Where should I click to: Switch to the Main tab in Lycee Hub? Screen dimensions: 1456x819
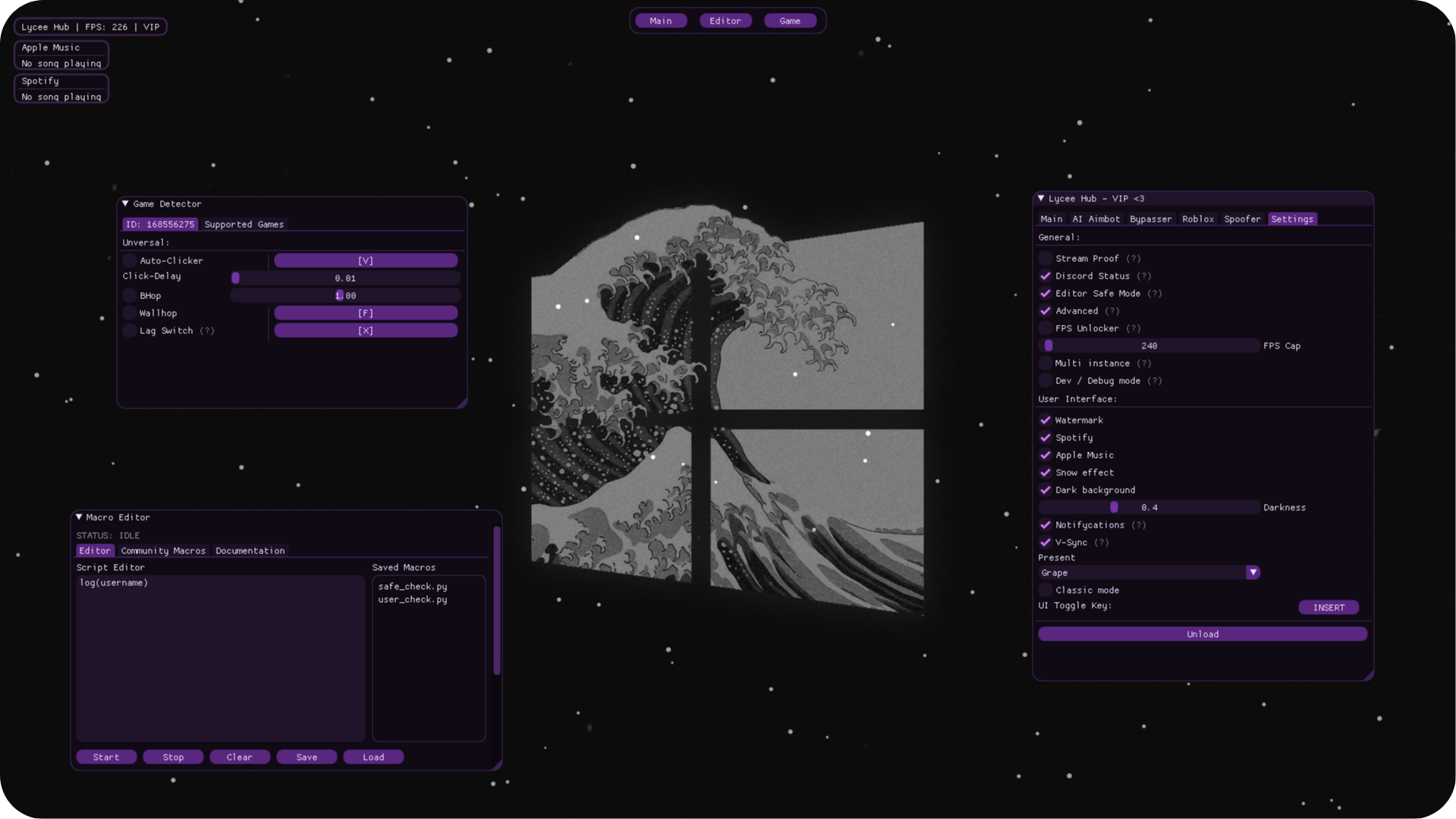(x=1052, y=219)
